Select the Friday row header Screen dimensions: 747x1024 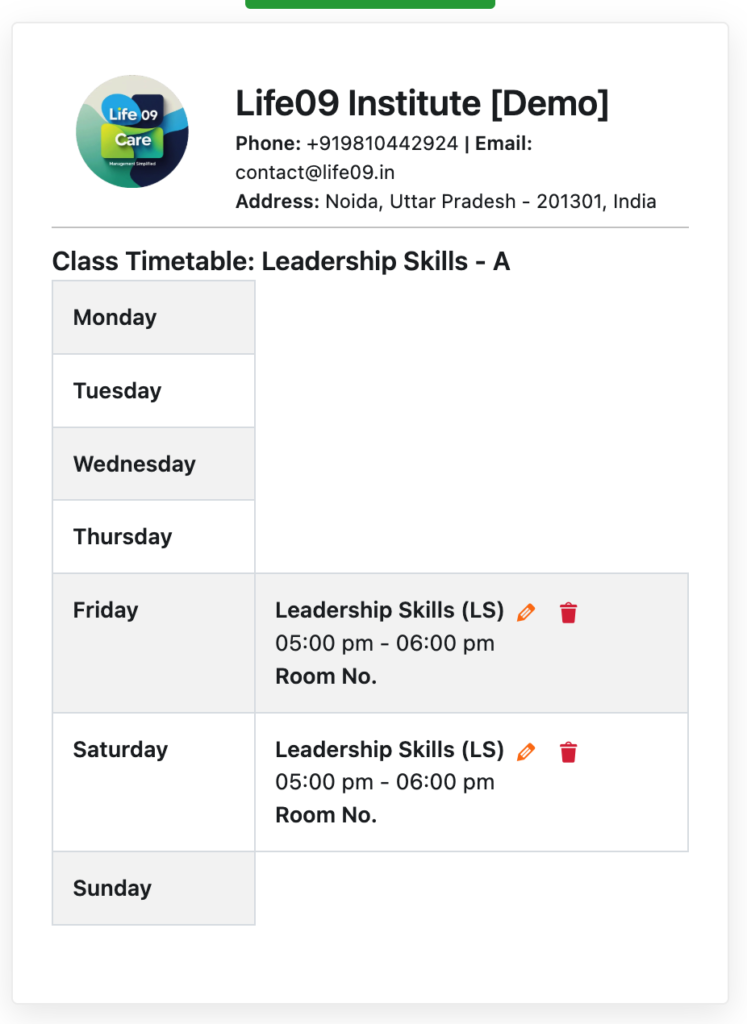[105, 610]
